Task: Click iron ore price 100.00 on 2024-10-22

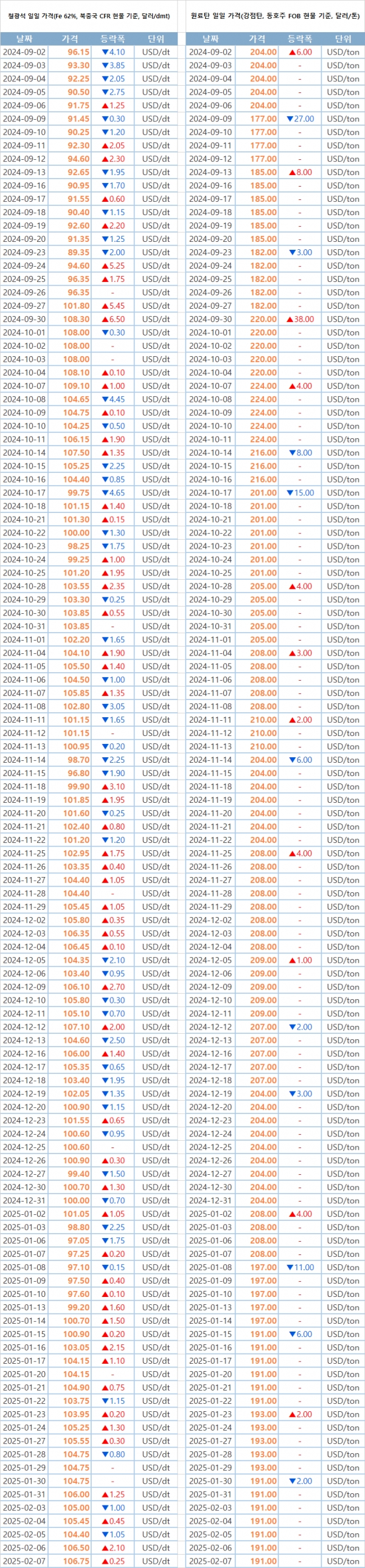Action: (77, 533)
